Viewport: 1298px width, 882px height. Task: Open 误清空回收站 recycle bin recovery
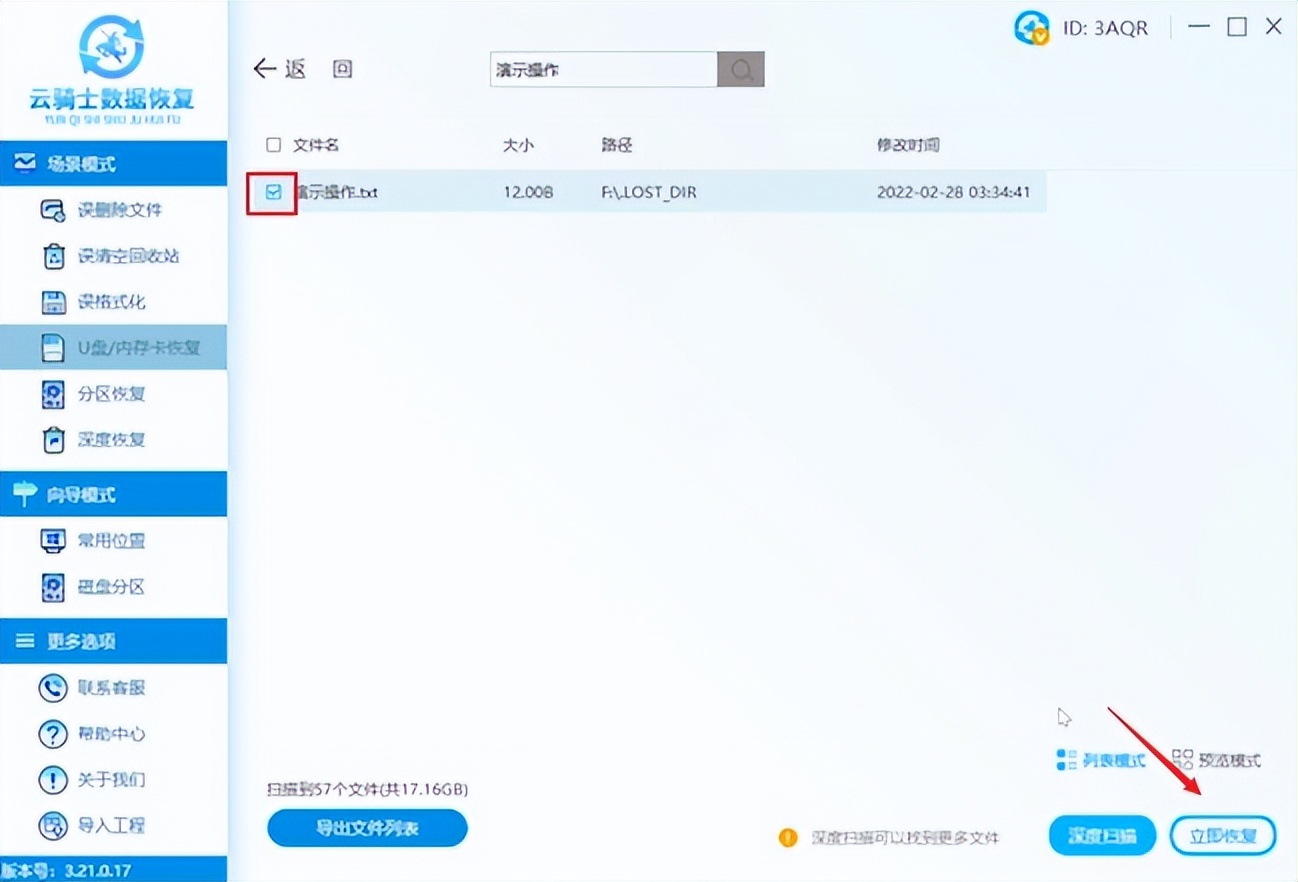tap(55, 256)
